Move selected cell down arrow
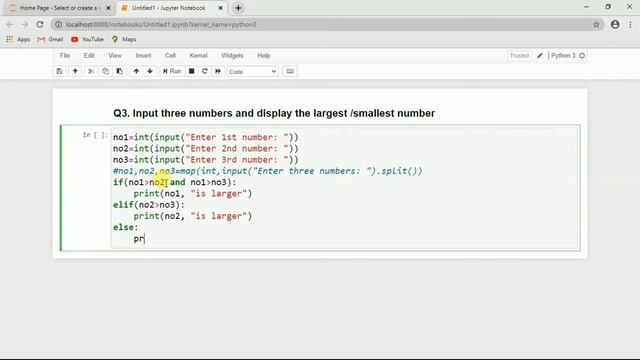 (x=150, y=71)
